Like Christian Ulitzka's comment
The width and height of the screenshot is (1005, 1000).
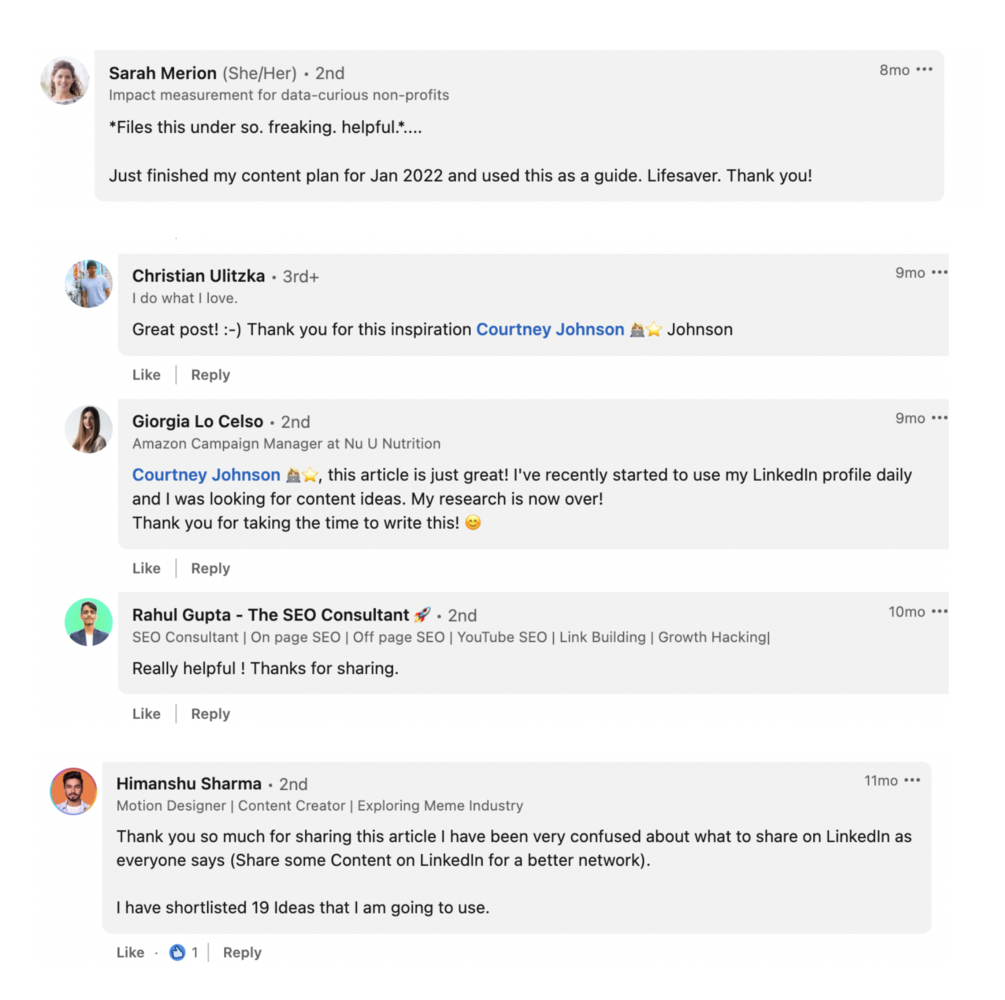[146, 375]
